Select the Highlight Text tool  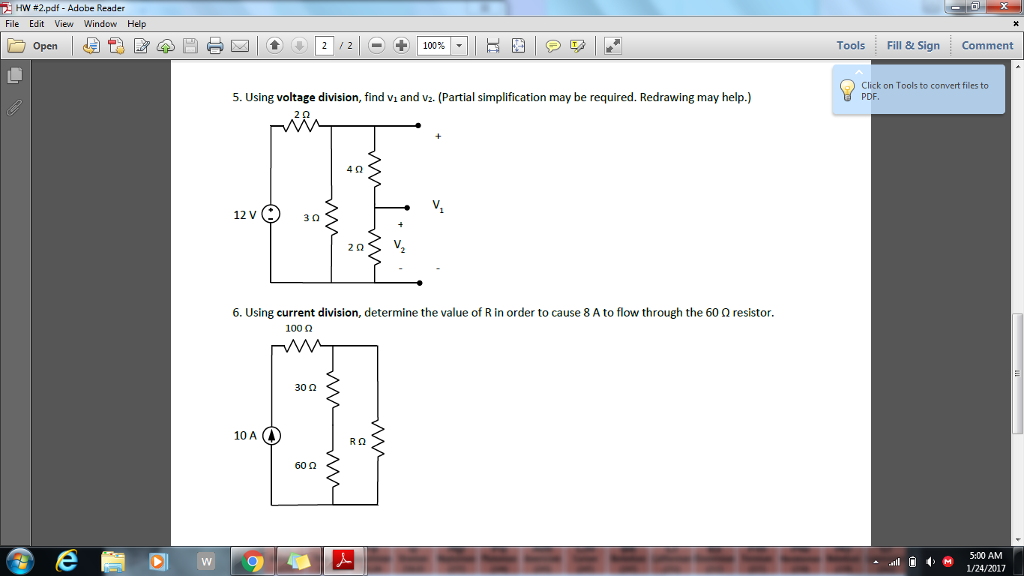(578, 45)
